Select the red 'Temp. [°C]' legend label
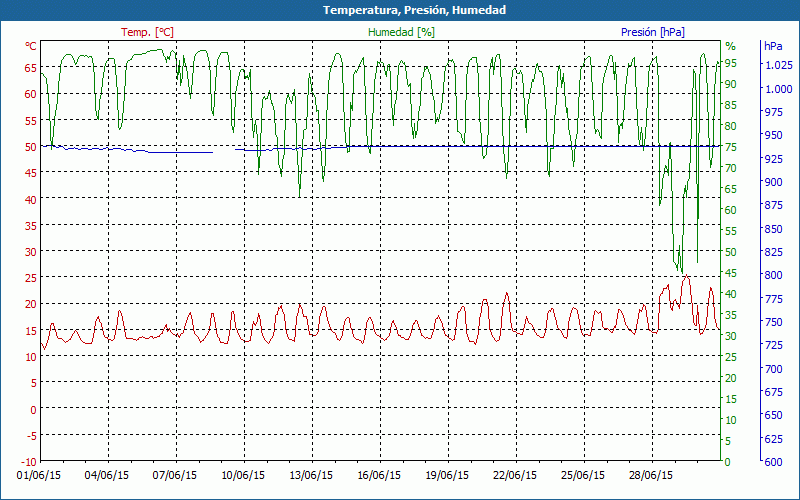The image size is (800, 500). (x=147, y=32)
